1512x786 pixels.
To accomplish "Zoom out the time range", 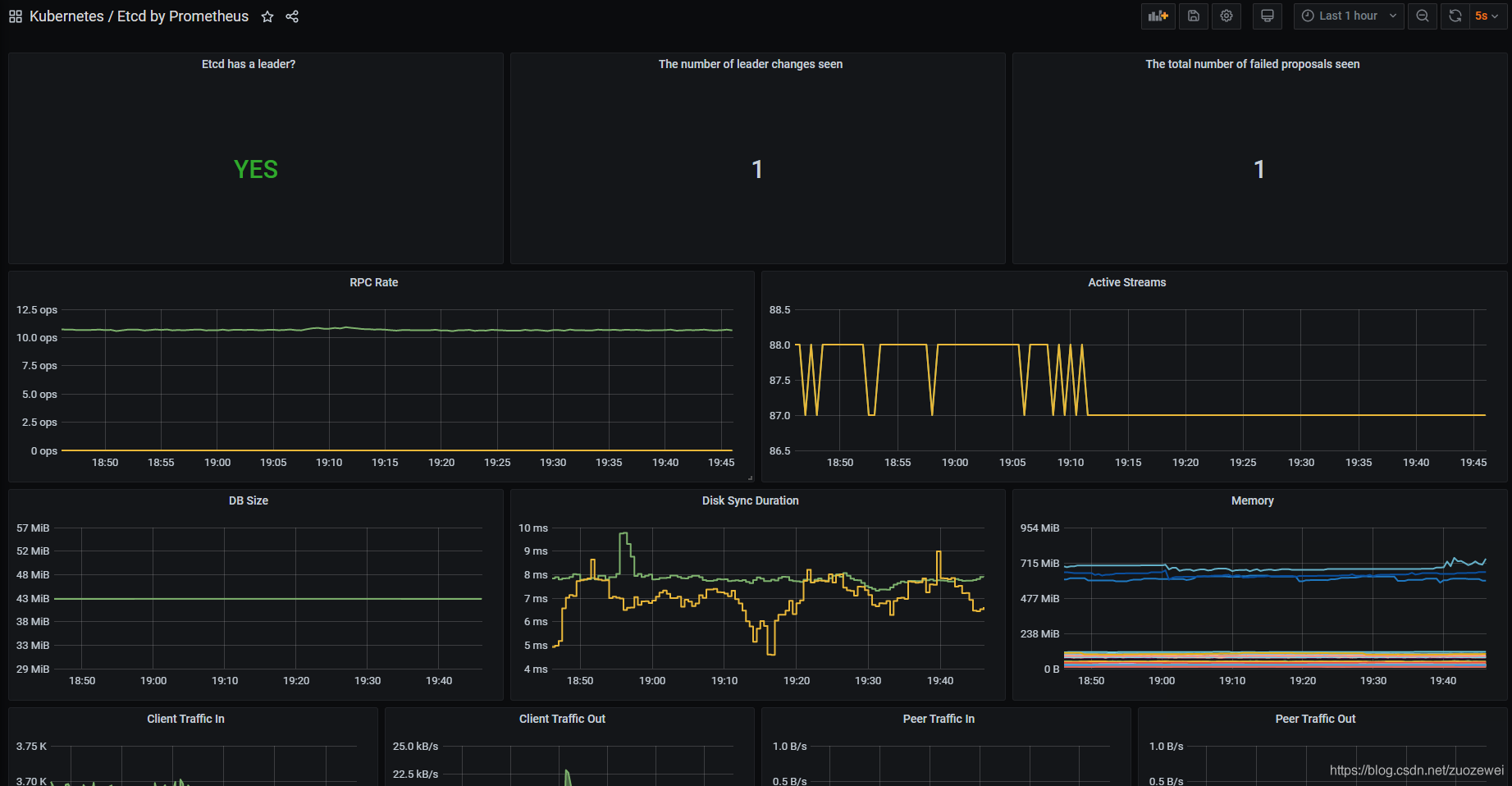I will pos(1423,16).
